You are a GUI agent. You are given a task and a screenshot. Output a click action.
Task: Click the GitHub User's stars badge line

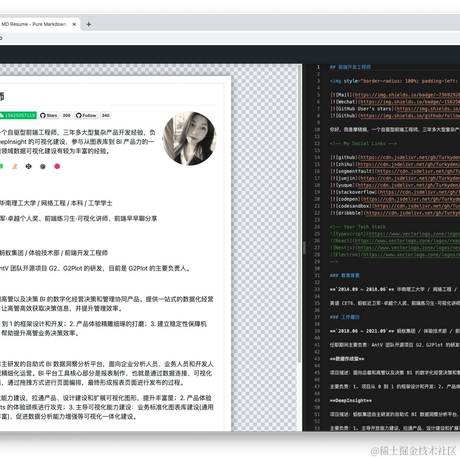395,109
